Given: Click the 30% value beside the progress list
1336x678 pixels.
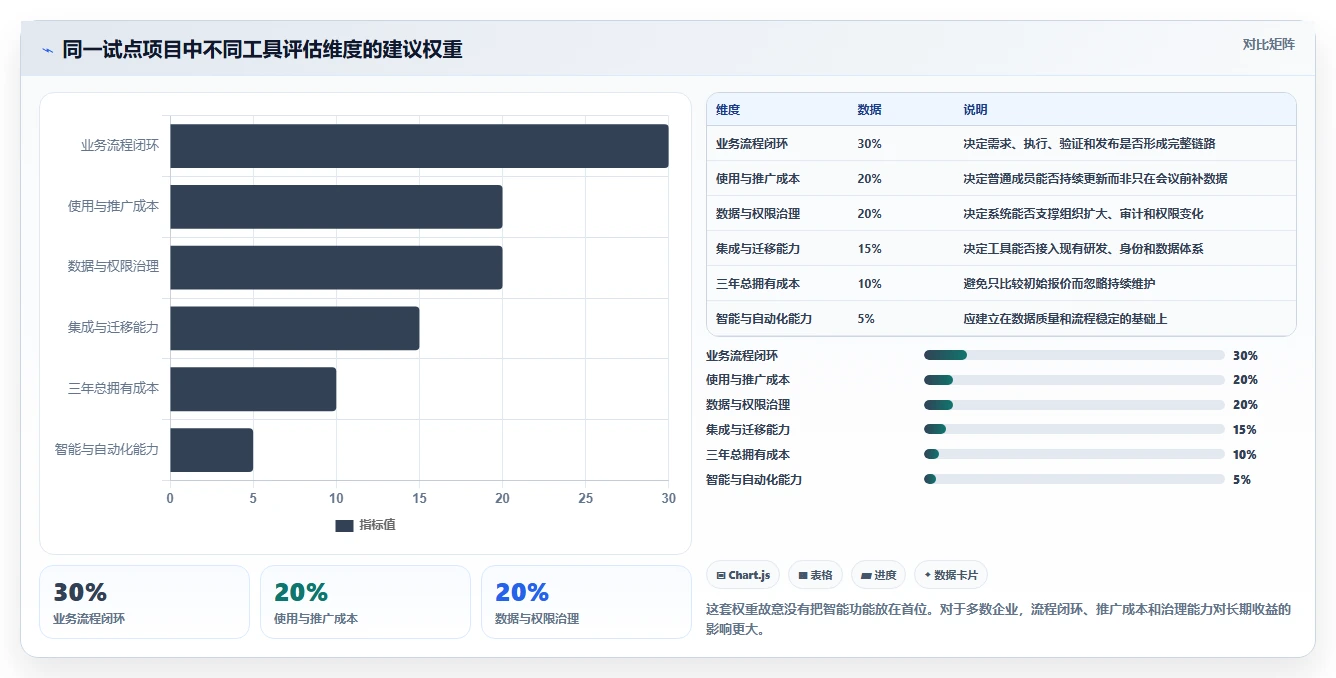Looking at the screenshot, I should coord(1245,355).
